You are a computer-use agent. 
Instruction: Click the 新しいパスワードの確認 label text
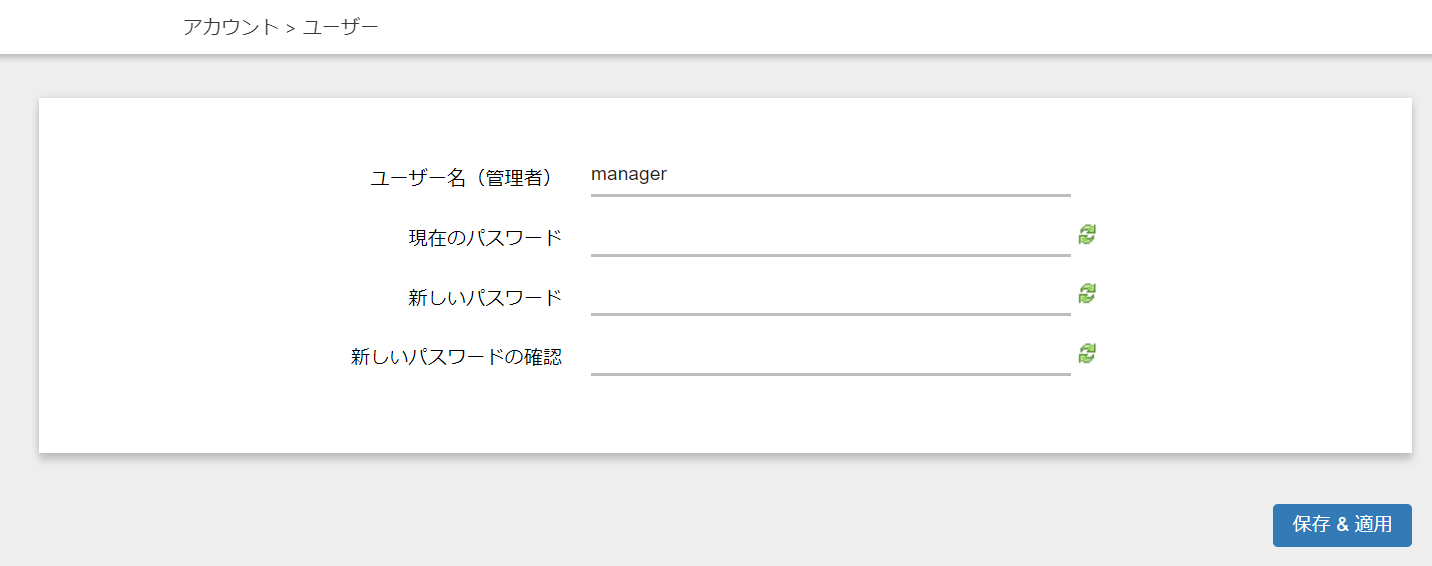(x=456, y=357)
